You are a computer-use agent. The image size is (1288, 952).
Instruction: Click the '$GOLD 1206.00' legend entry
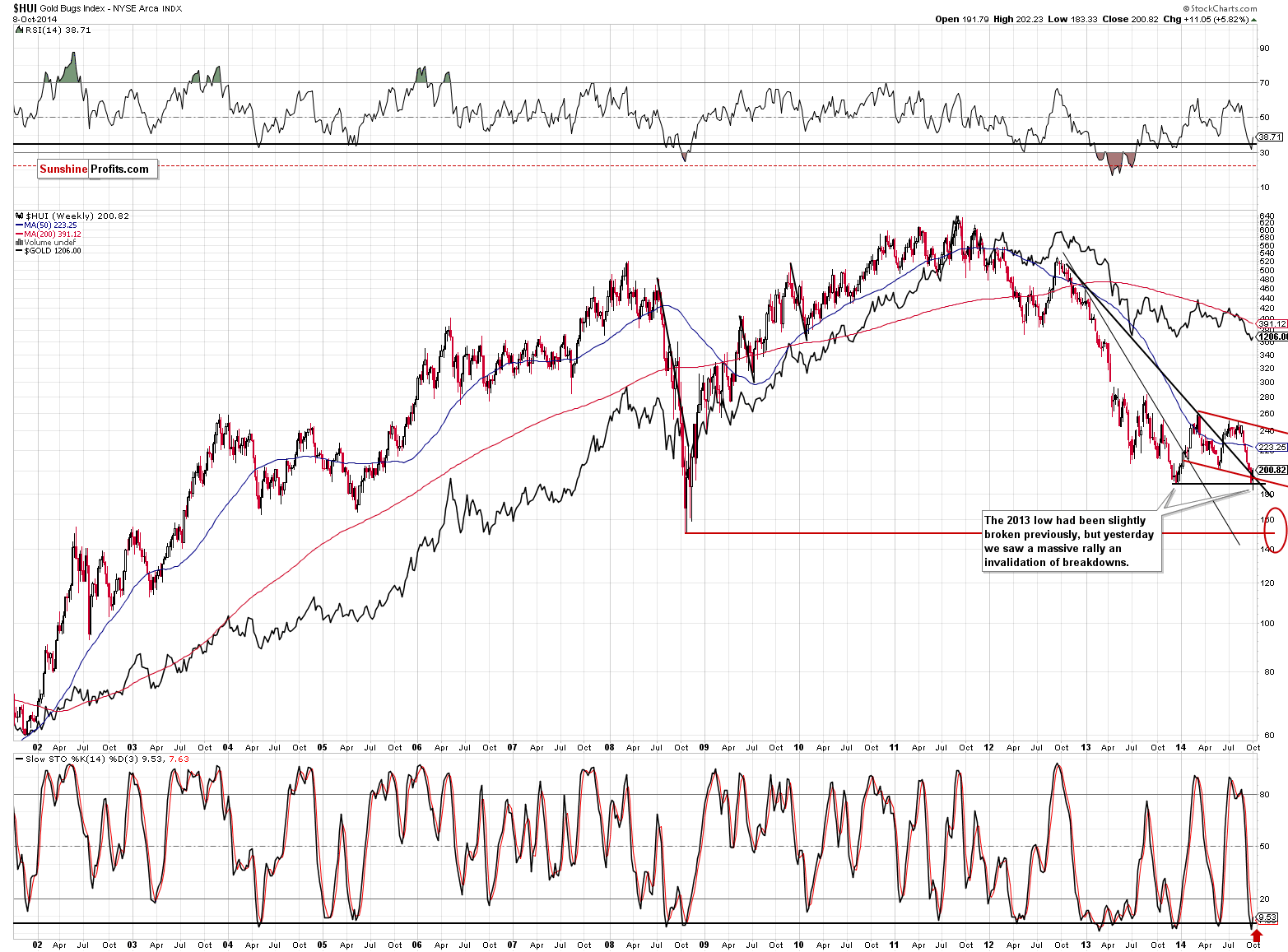[x=53, y=251]
